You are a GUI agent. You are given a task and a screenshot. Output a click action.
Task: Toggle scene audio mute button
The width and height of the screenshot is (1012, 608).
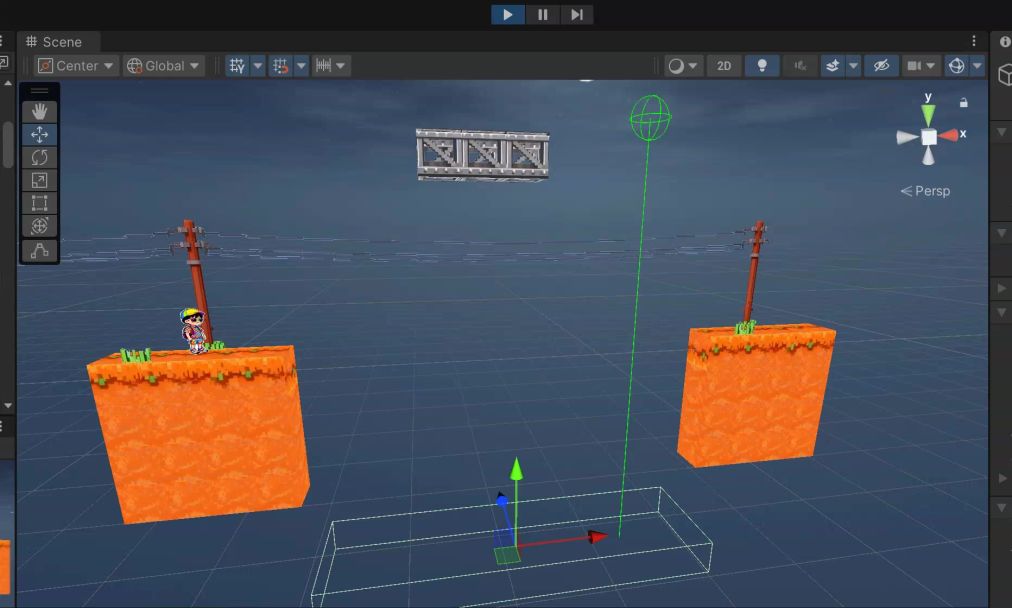800,66
